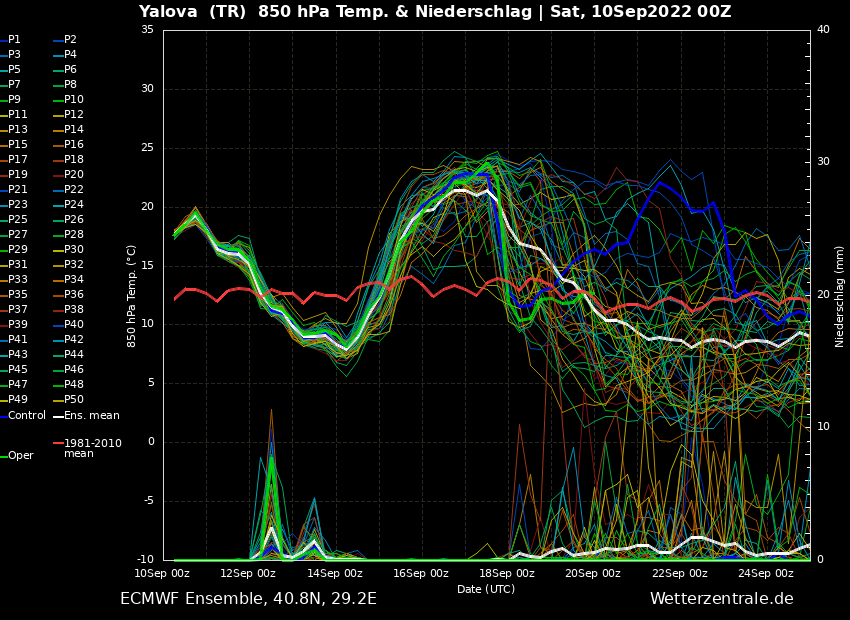Click the "14Sep 00z" date tick label
The image size is (850, 620).
(x=335, y=573)
